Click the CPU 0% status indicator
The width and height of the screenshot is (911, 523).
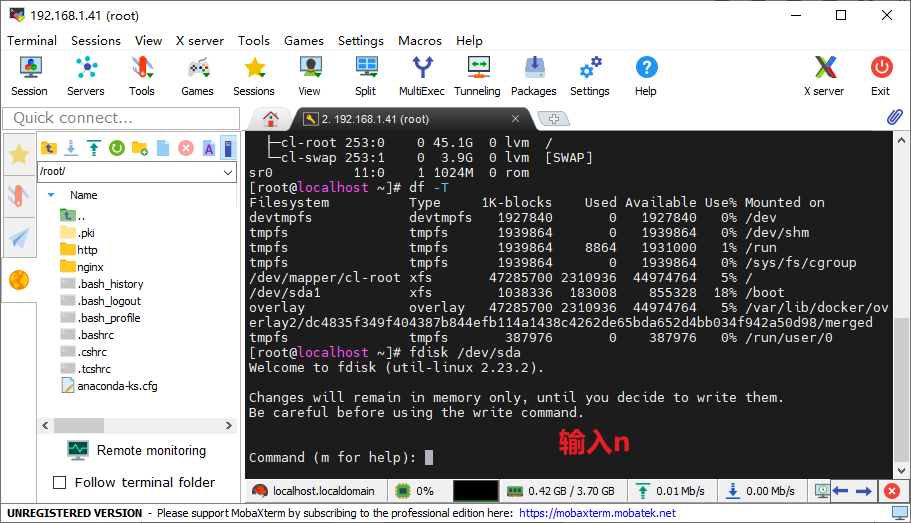click(414, 491)
